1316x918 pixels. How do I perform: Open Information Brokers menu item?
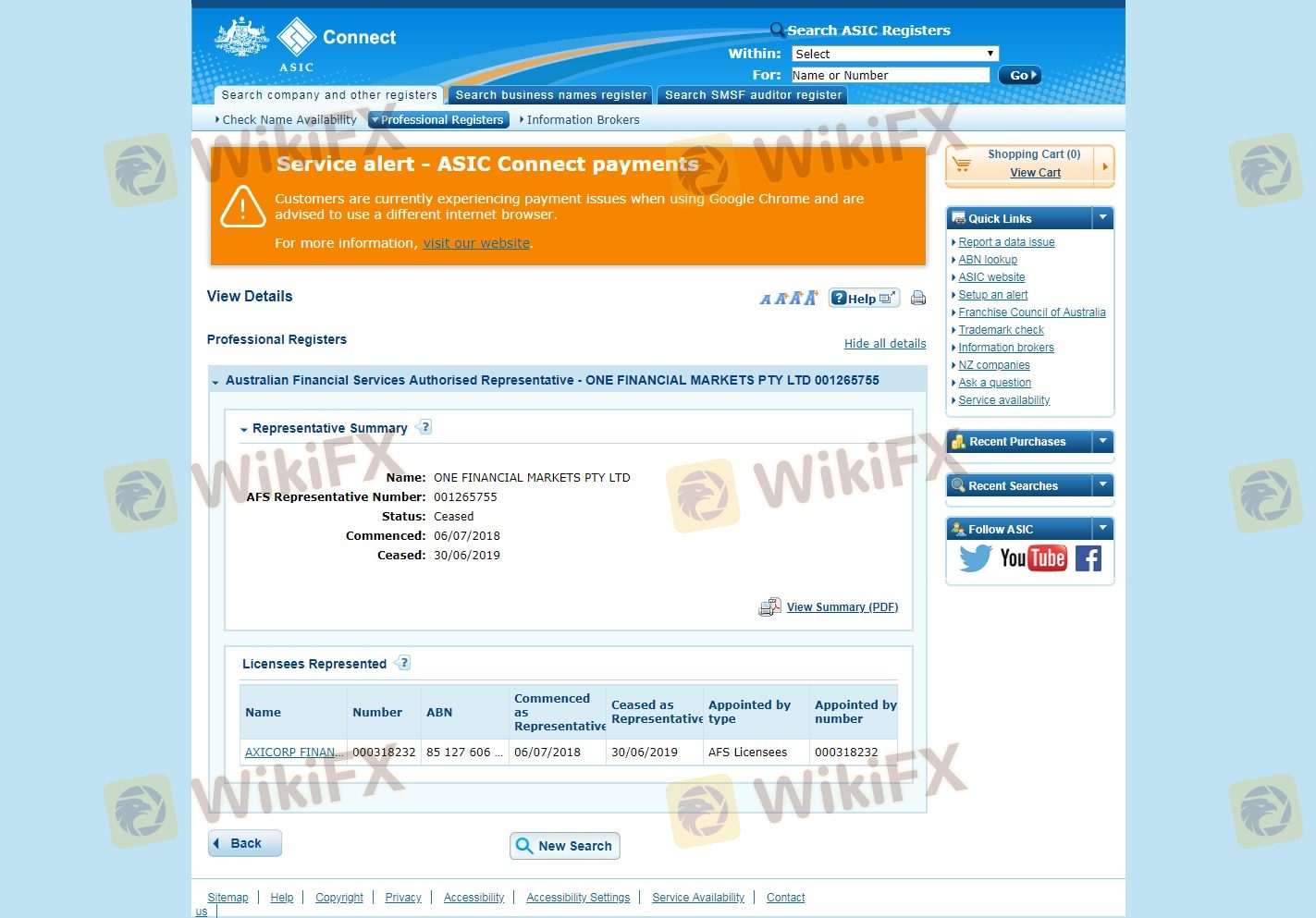pyautogui.click(x=583, y=119)
